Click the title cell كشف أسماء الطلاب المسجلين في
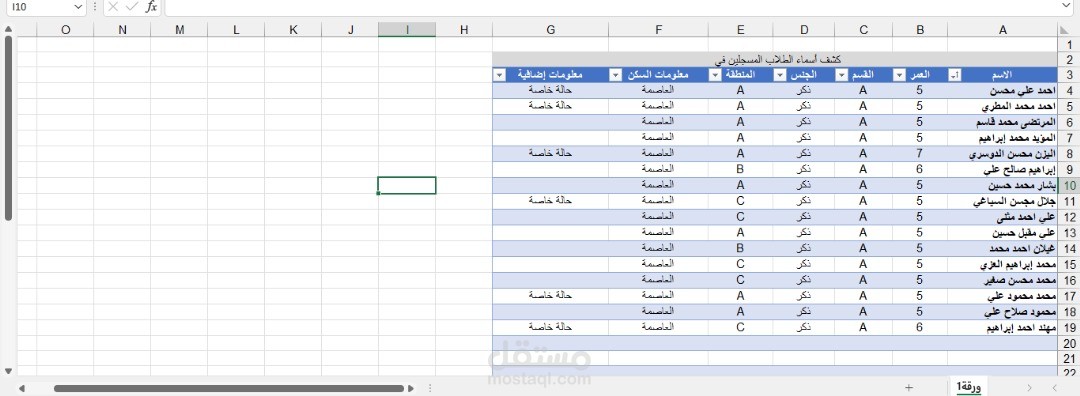 [x=775, y=60]
